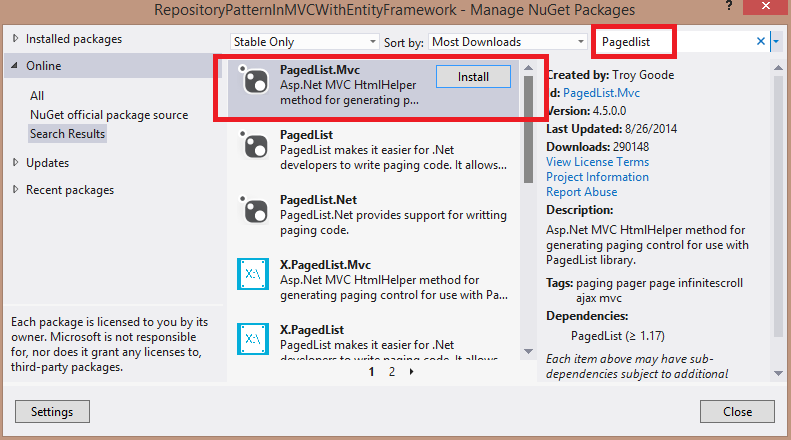The height and width of the screenshot is (440, 791).
Task: Open the Most Downloads sort dropdown
Action: click(507, 42)
